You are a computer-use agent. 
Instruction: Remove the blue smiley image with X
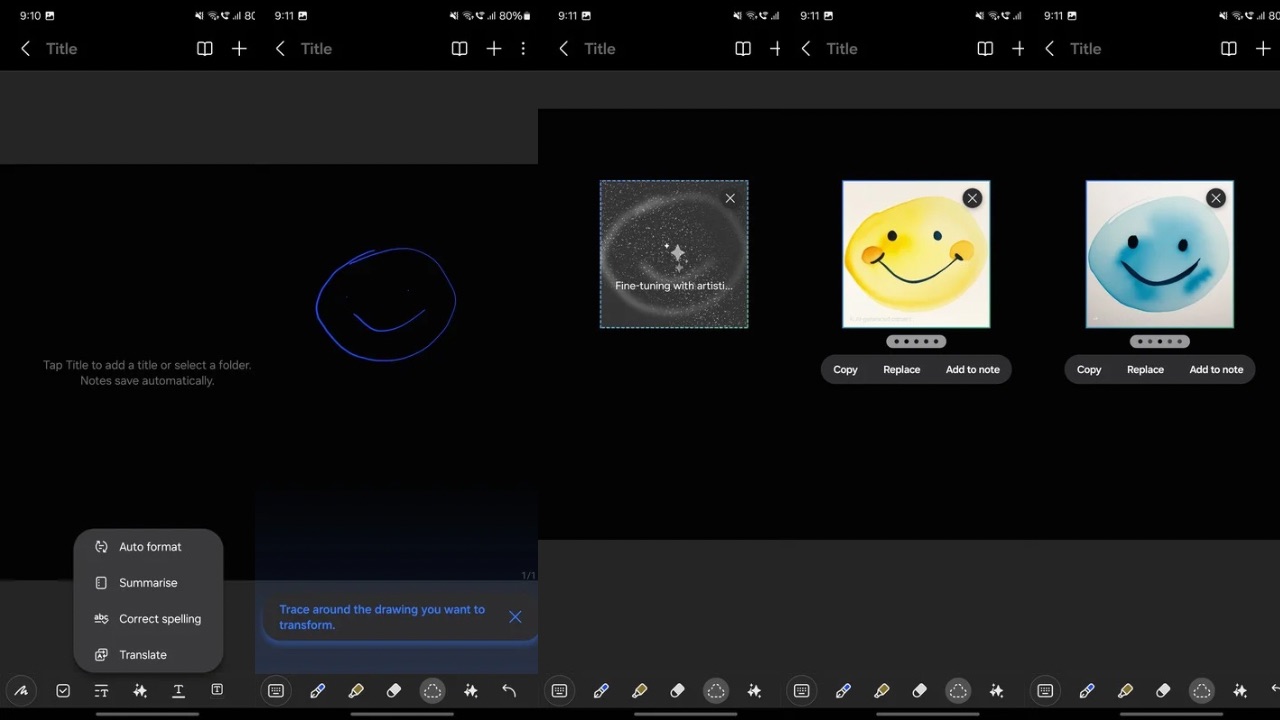coord(1216,199)
